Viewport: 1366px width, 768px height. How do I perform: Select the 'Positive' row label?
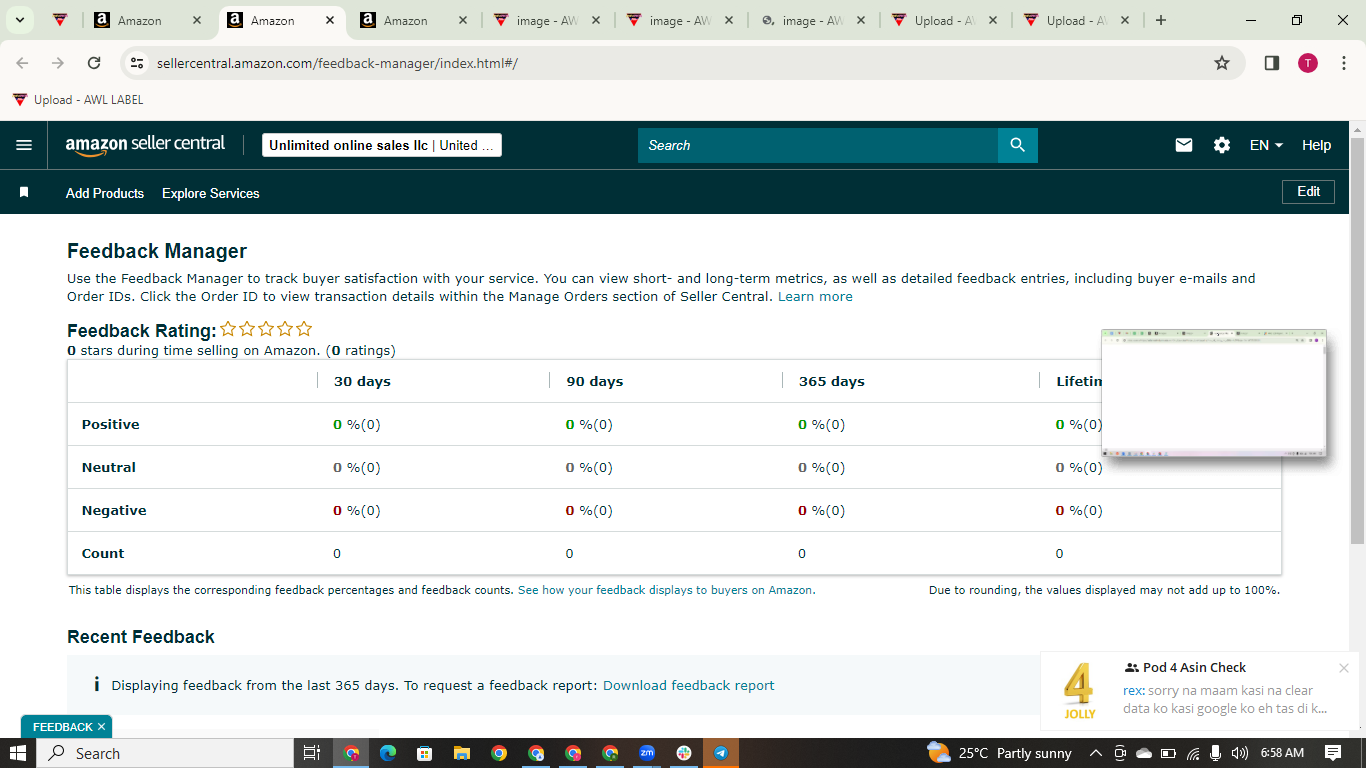pos(111,424)
